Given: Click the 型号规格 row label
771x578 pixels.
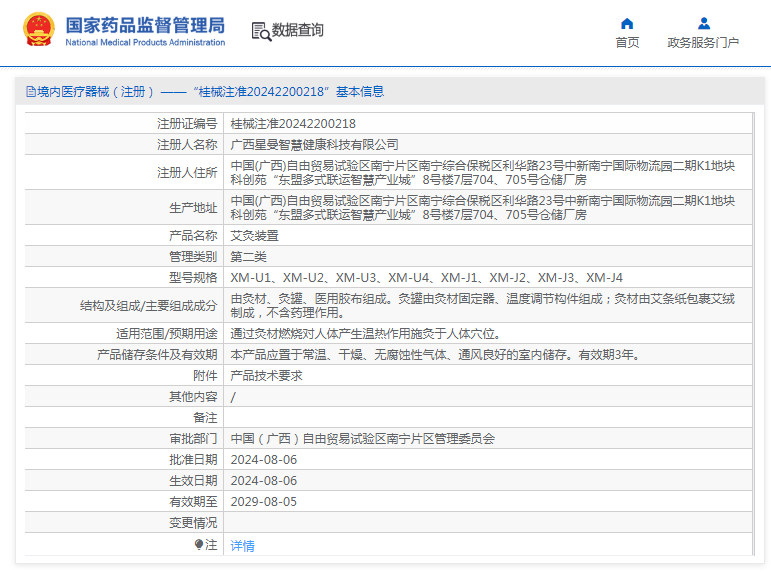Looking at the screenshot, I should (193, 278).
